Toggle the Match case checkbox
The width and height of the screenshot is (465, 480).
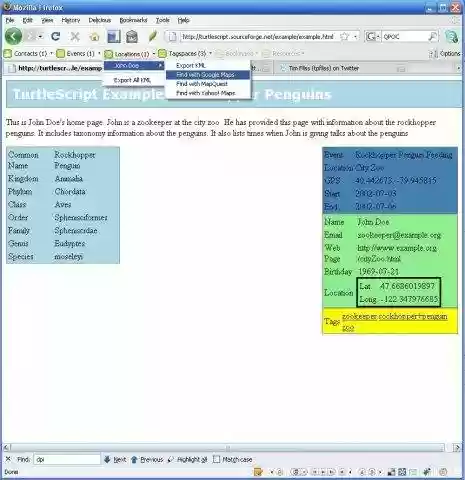pyautogui.click(x=216, y=459)
